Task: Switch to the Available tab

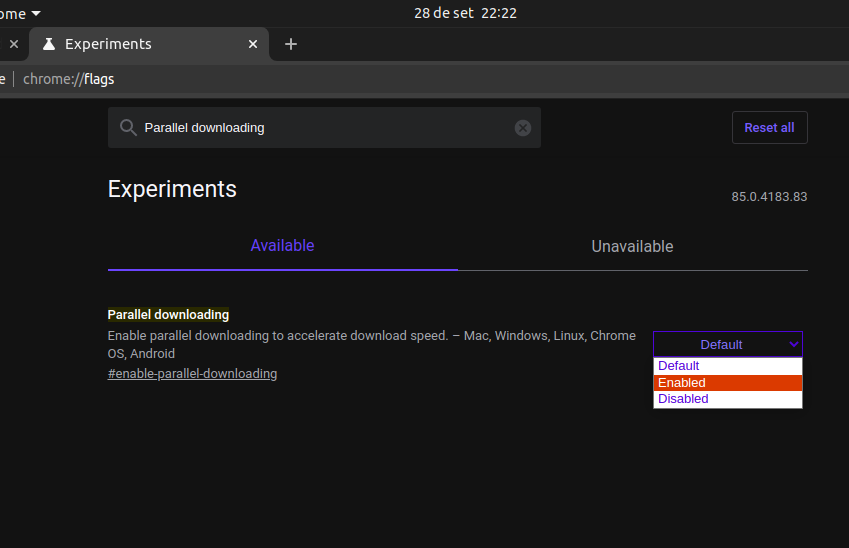Action: [283, 246]
